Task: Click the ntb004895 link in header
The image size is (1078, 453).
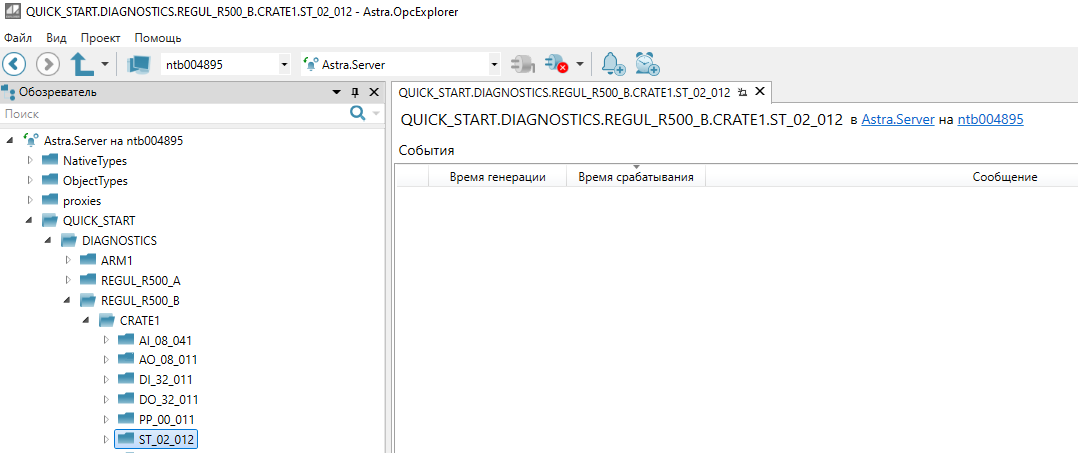Action: 990,120
